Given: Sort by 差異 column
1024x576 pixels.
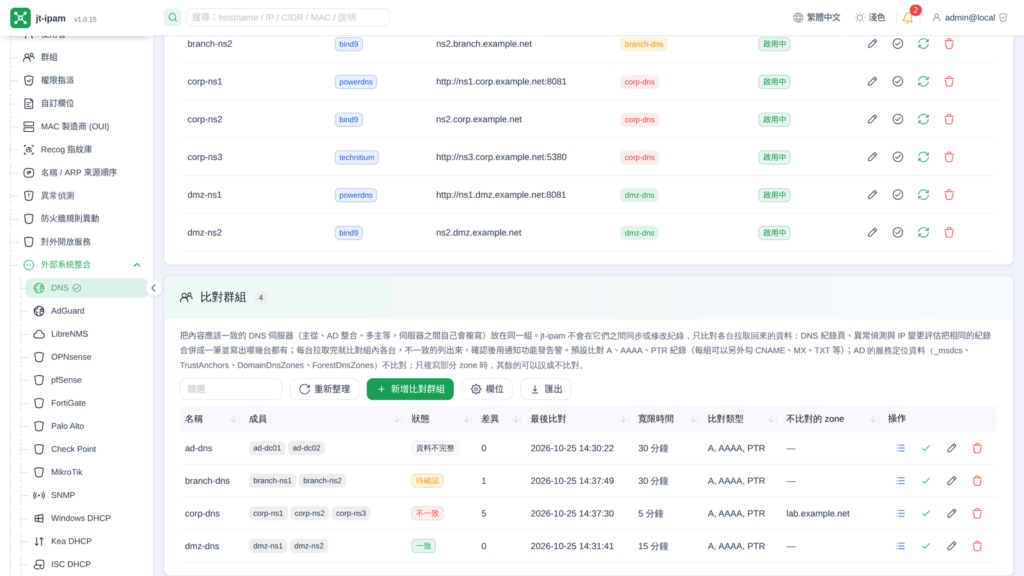Looking at the screenshot, I should click(x=516, y=419).
